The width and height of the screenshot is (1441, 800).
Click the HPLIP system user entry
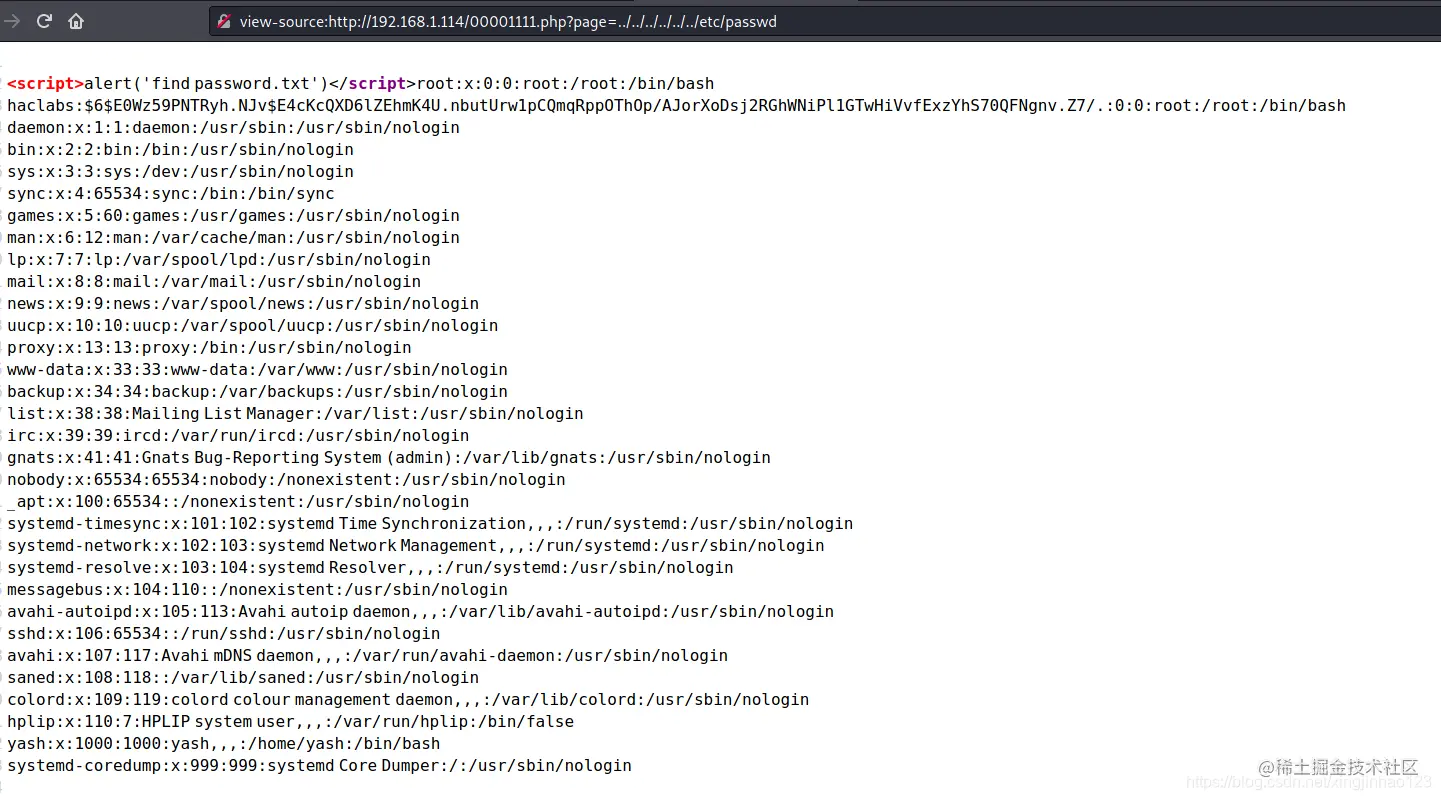(x=290, y=721)
